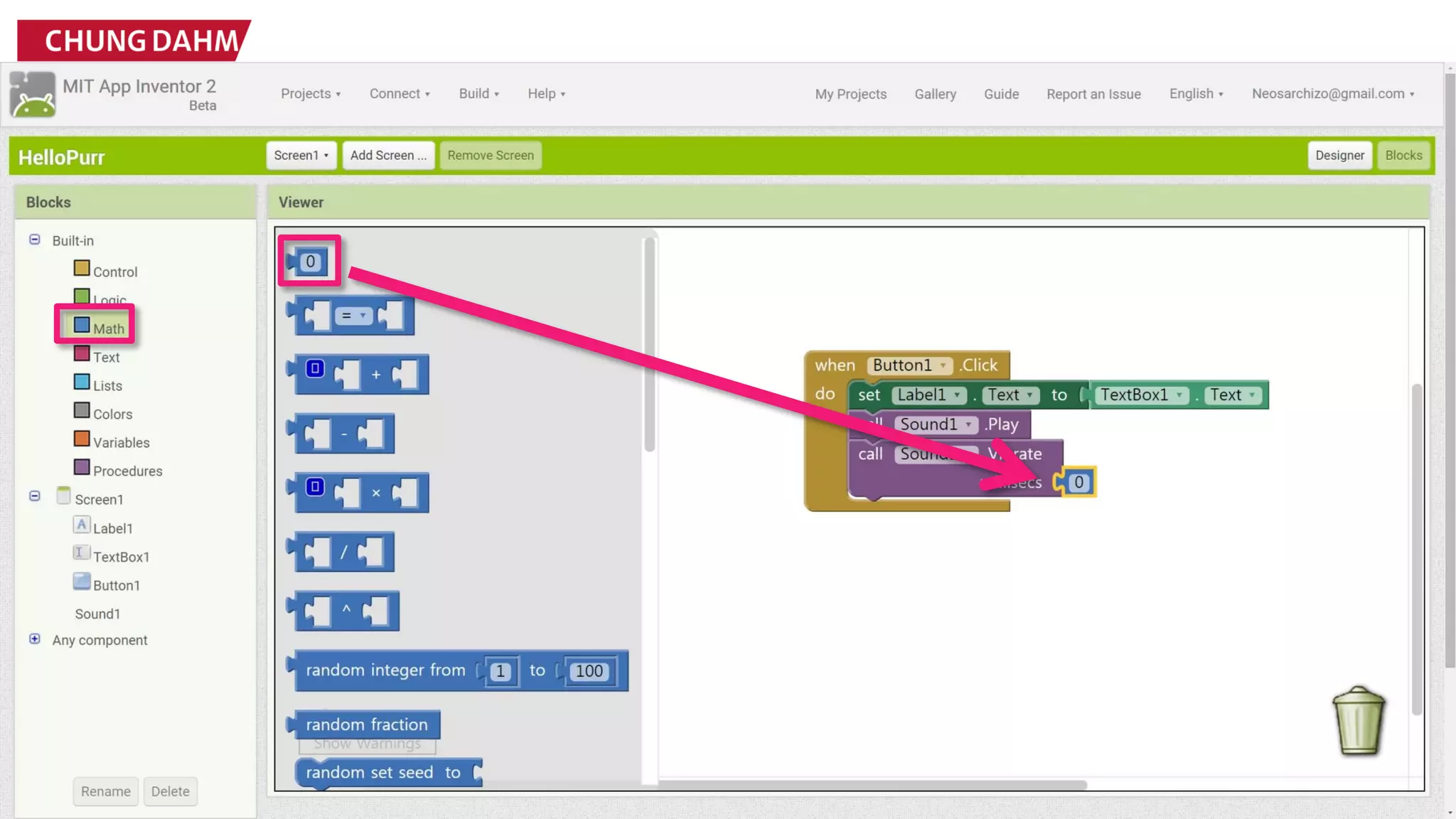
Task: Click the Add Screen button
Action: tap(388, 155)
